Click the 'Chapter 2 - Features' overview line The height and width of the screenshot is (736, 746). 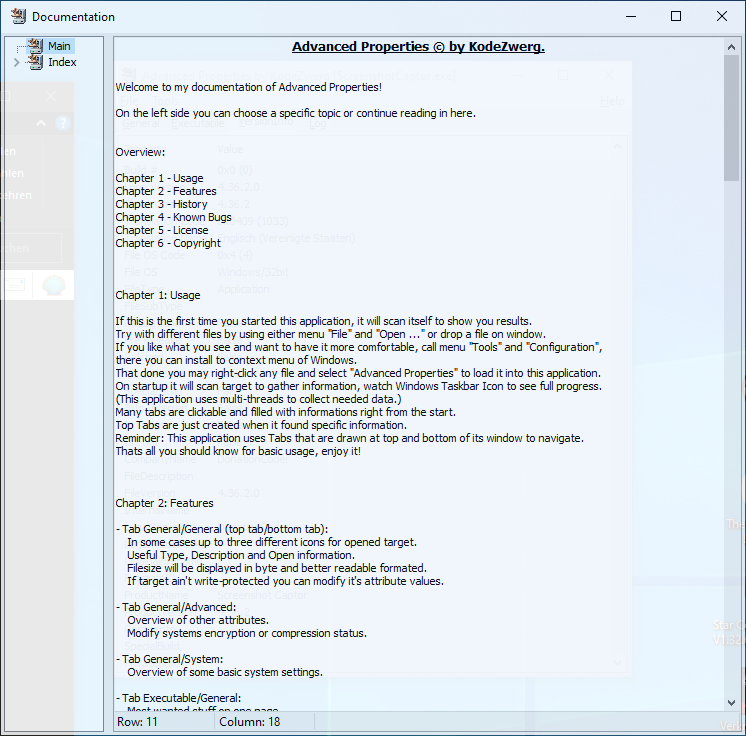coord(166,191)
